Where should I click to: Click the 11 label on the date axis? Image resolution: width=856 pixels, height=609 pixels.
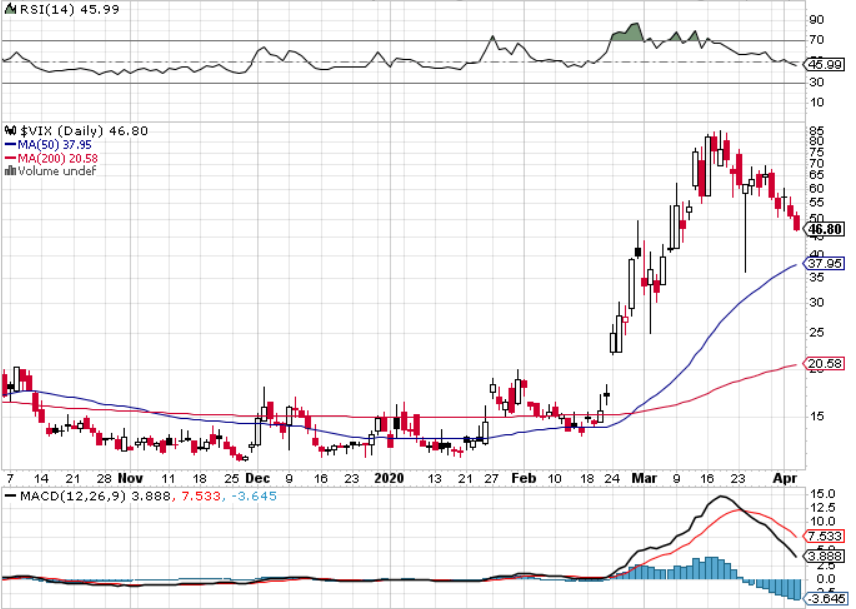(x=168, y=479)
